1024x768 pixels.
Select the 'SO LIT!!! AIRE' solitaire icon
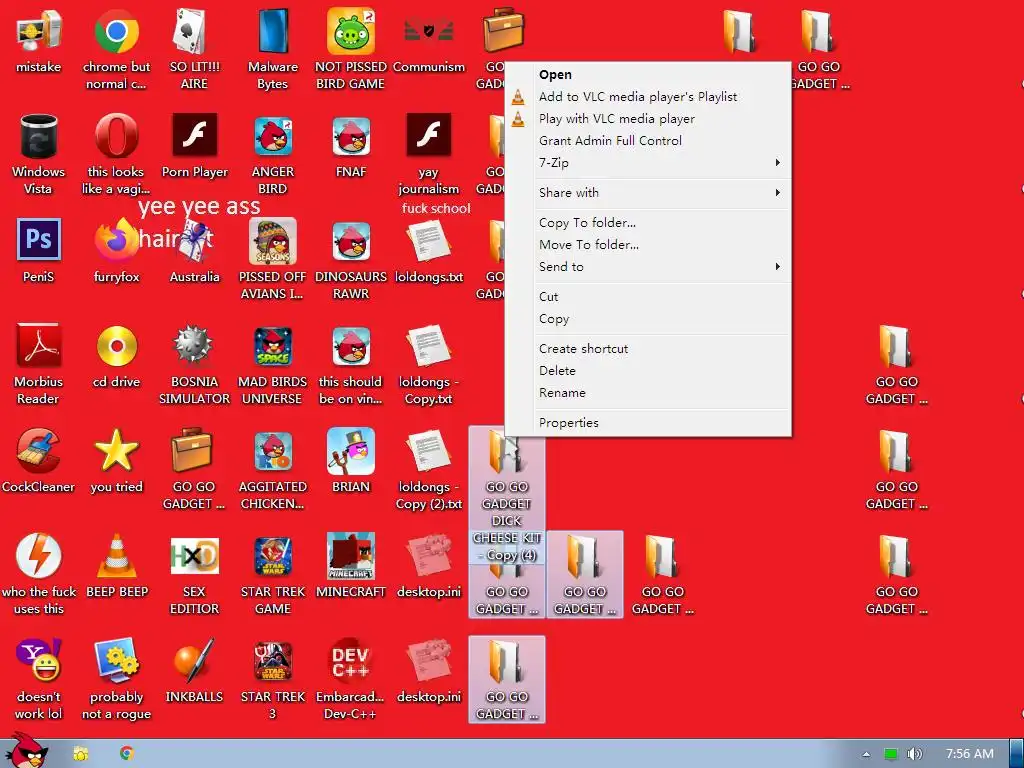194,49
